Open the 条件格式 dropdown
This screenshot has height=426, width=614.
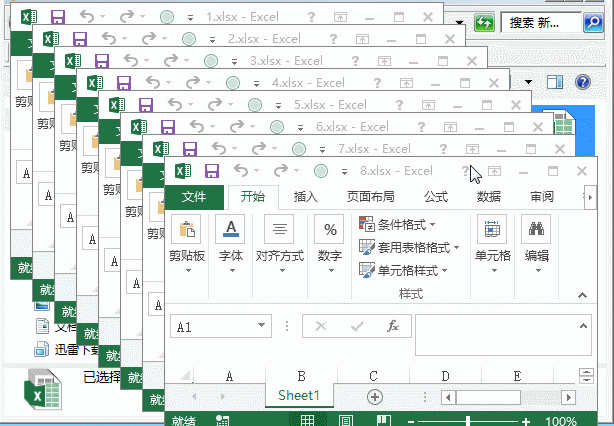pyautogui.click(x=397, y=224)
